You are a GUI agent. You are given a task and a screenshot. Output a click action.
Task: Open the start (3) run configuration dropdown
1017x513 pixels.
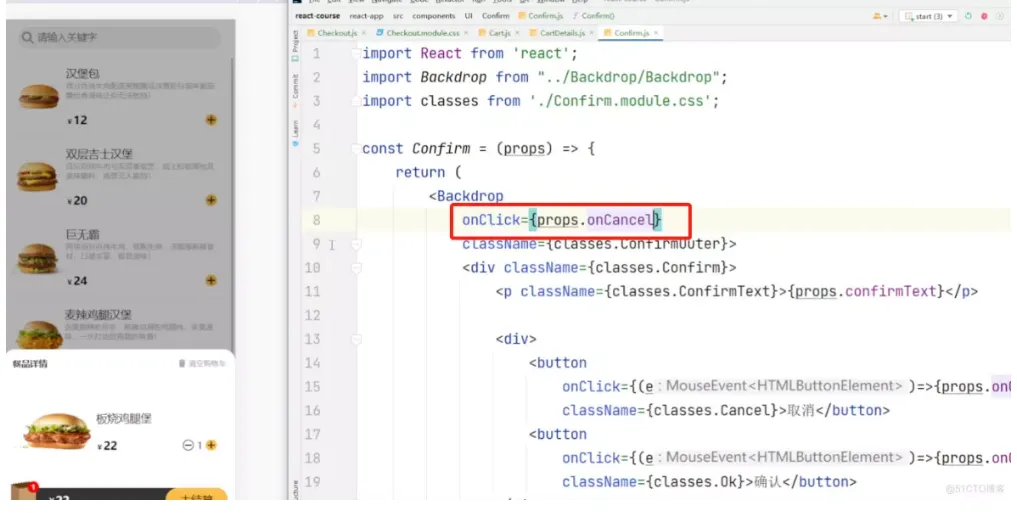929,16
